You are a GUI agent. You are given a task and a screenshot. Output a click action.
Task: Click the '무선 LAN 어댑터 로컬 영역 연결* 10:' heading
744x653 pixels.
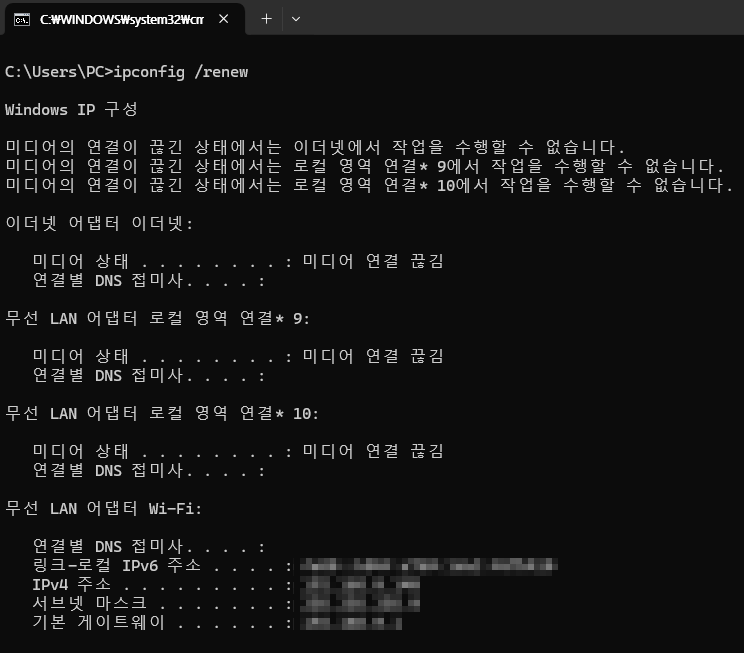[x=162, y=413]
